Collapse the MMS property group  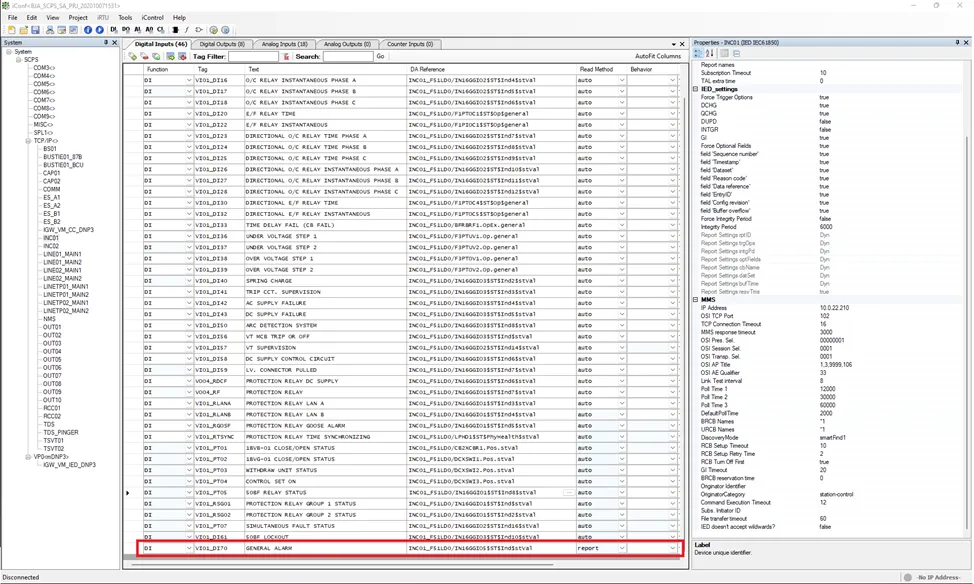coord(696,299)
